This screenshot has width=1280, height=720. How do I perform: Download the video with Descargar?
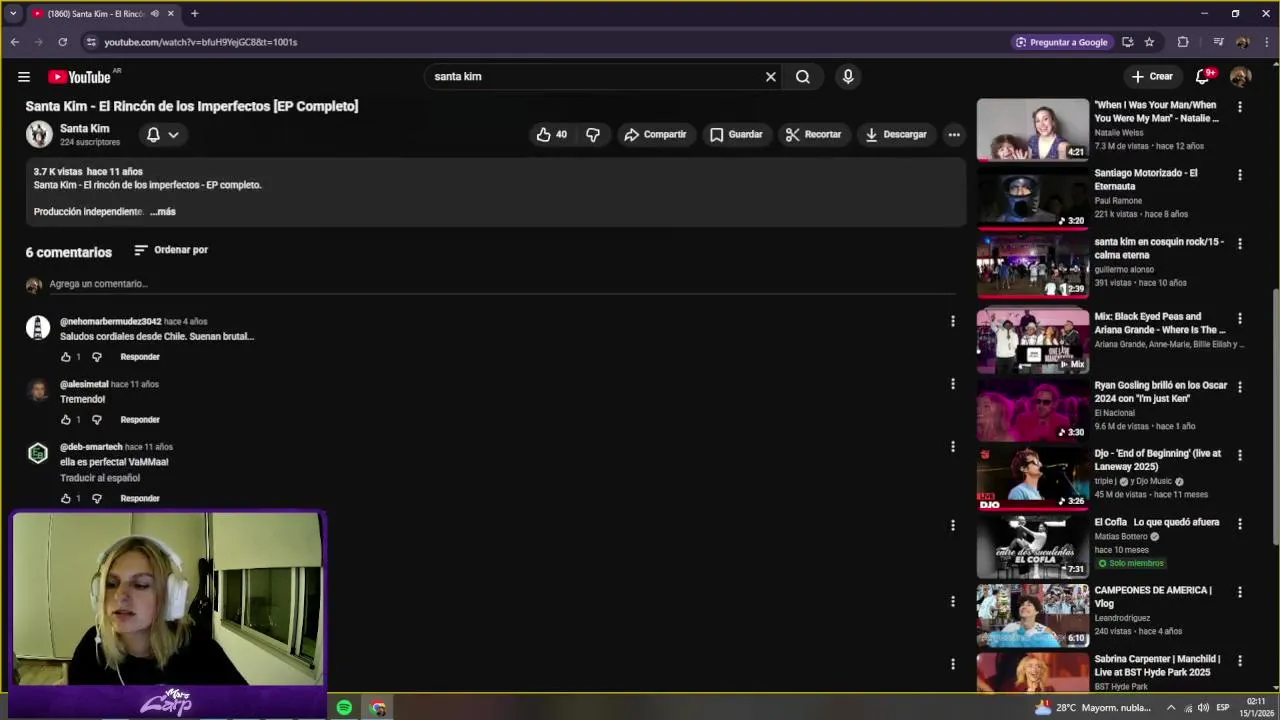[x=896, y=134]
